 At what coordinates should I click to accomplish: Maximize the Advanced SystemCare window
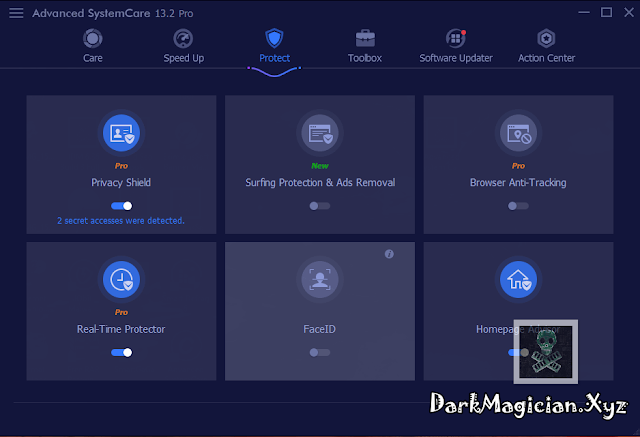point(607,12)
